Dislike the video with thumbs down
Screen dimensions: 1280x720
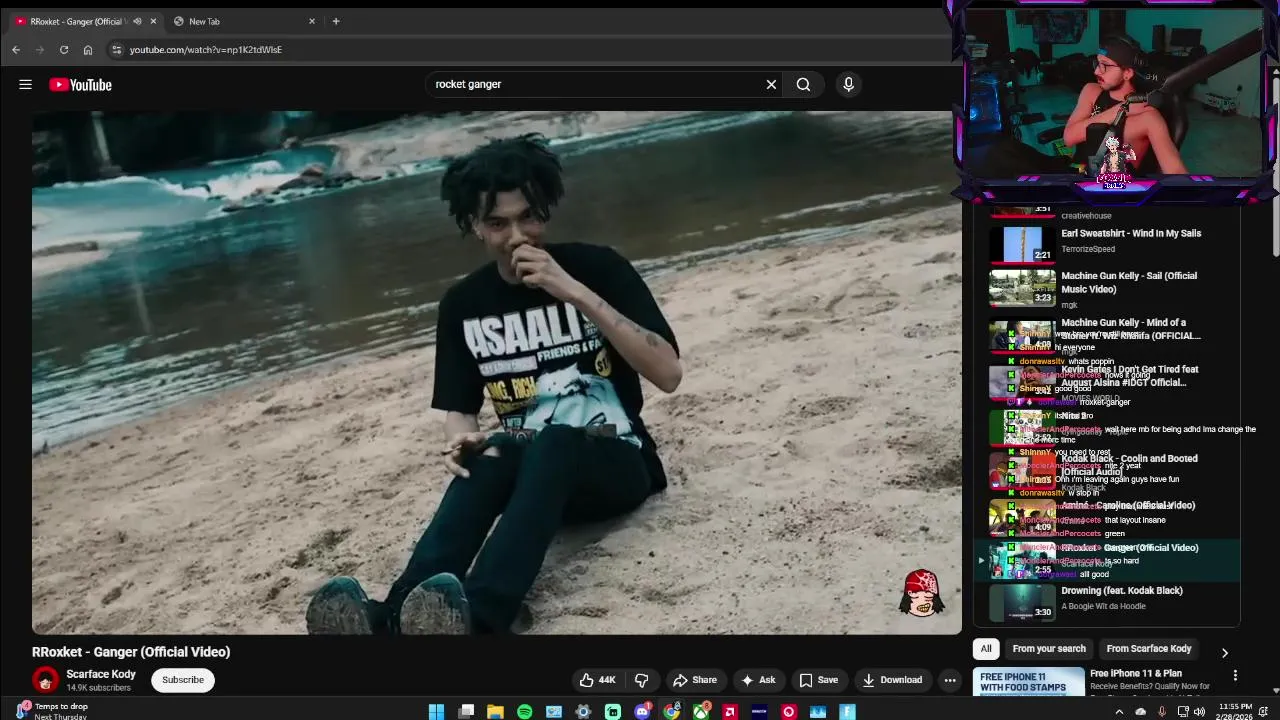[641, 680]
